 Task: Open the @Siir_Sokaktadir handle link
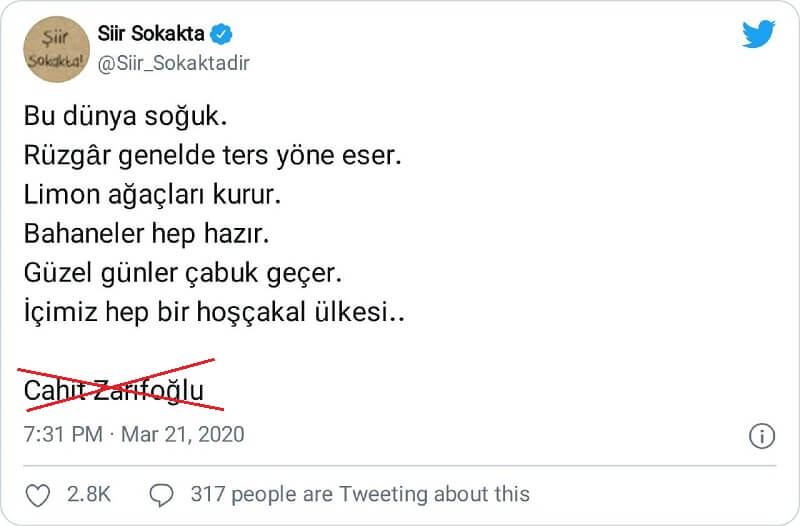[173, 63]
